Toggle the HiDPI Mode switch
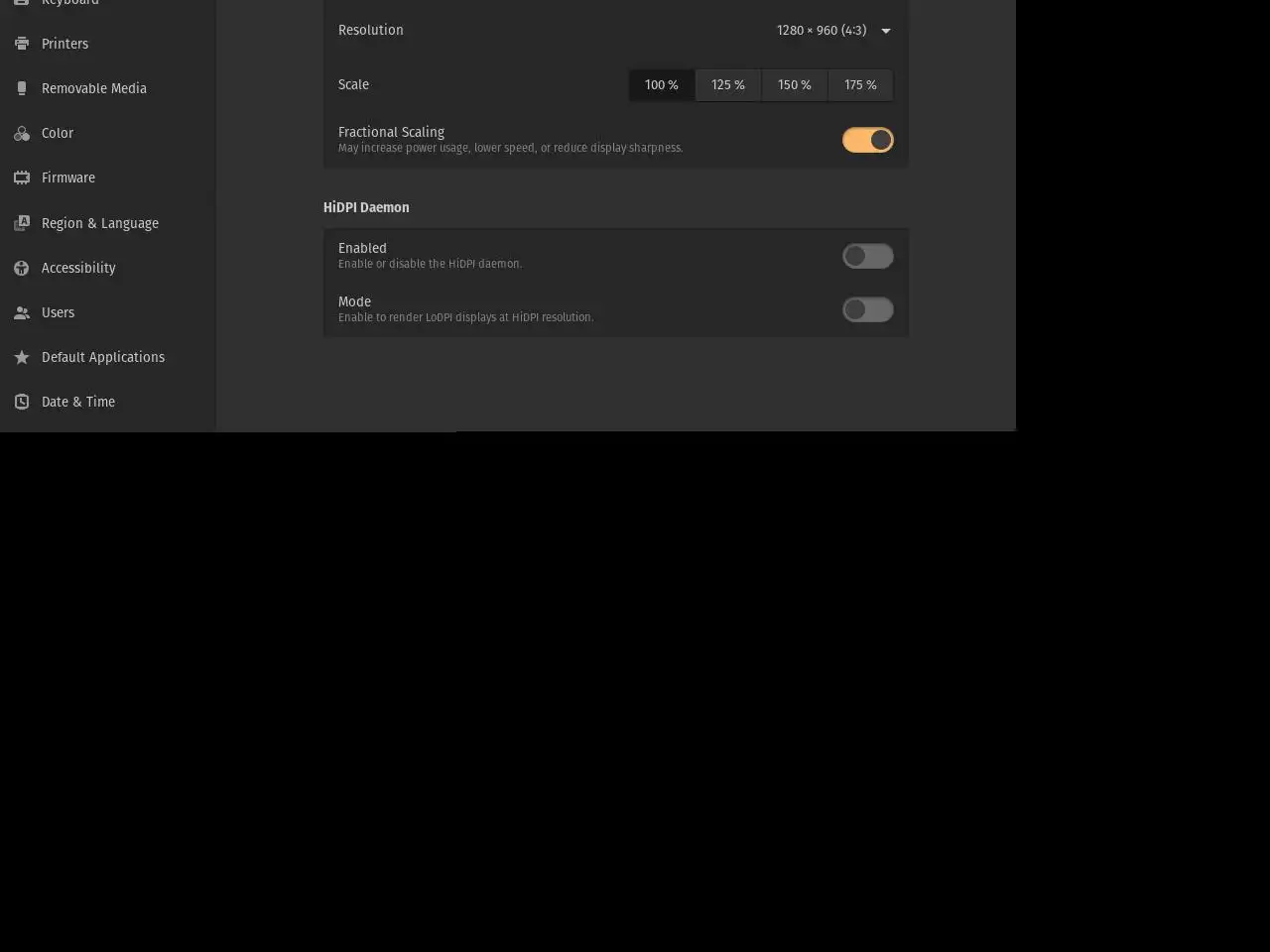The height and width of the screenshot is (952, 1270). (x=868, y=309)
